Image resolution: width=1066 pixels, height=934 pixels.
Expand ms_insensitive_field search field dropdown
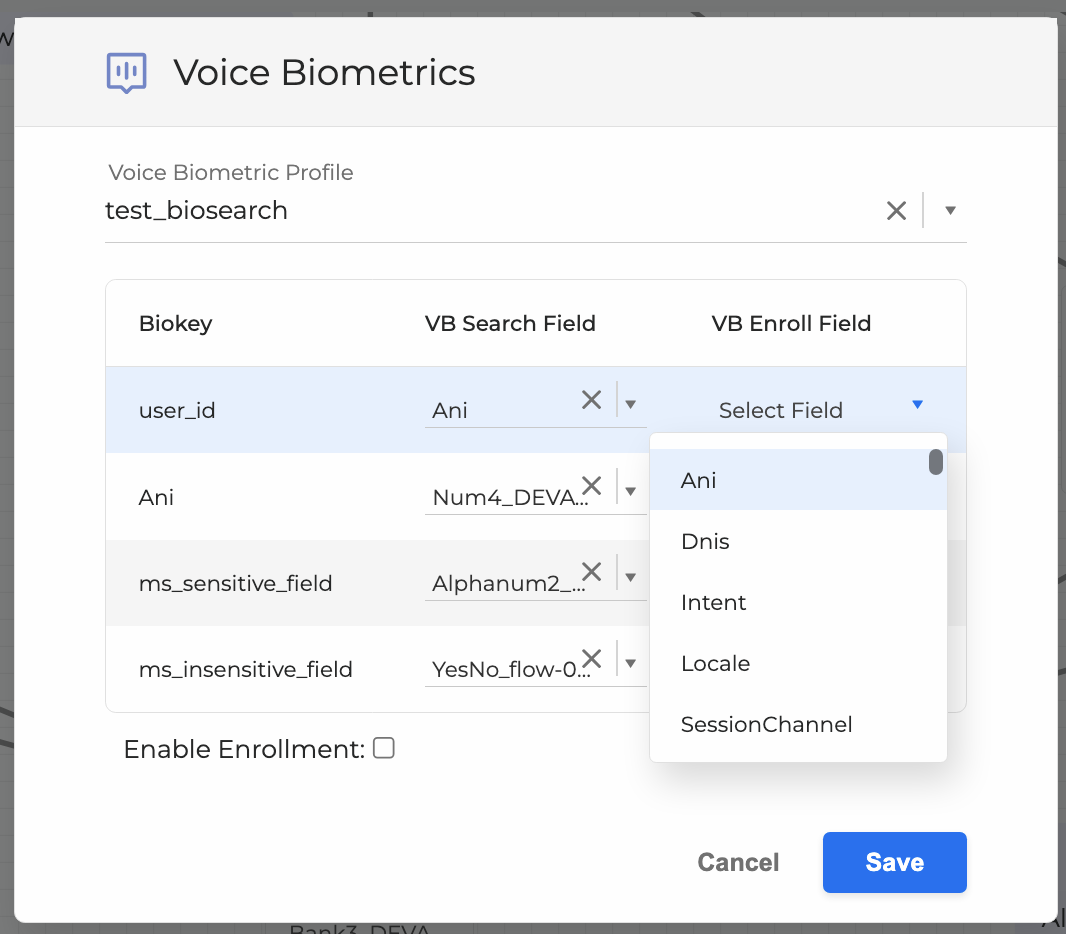click(631, 663)
